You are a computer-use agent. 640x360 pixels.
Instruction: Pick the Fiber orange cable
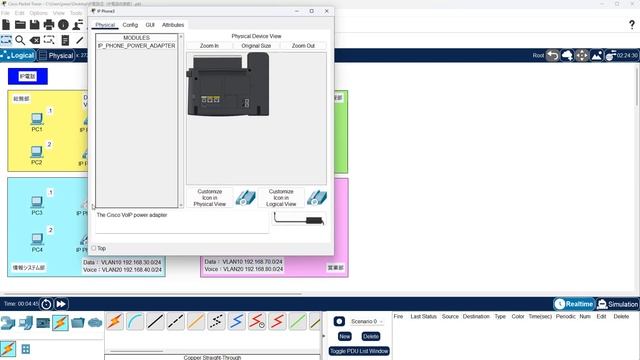pyautogui.click(x=196, y=322)
